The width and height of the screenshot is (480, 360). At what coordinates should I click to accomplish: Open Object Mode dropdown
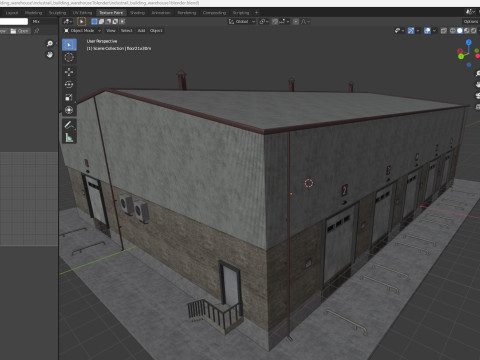82,31
